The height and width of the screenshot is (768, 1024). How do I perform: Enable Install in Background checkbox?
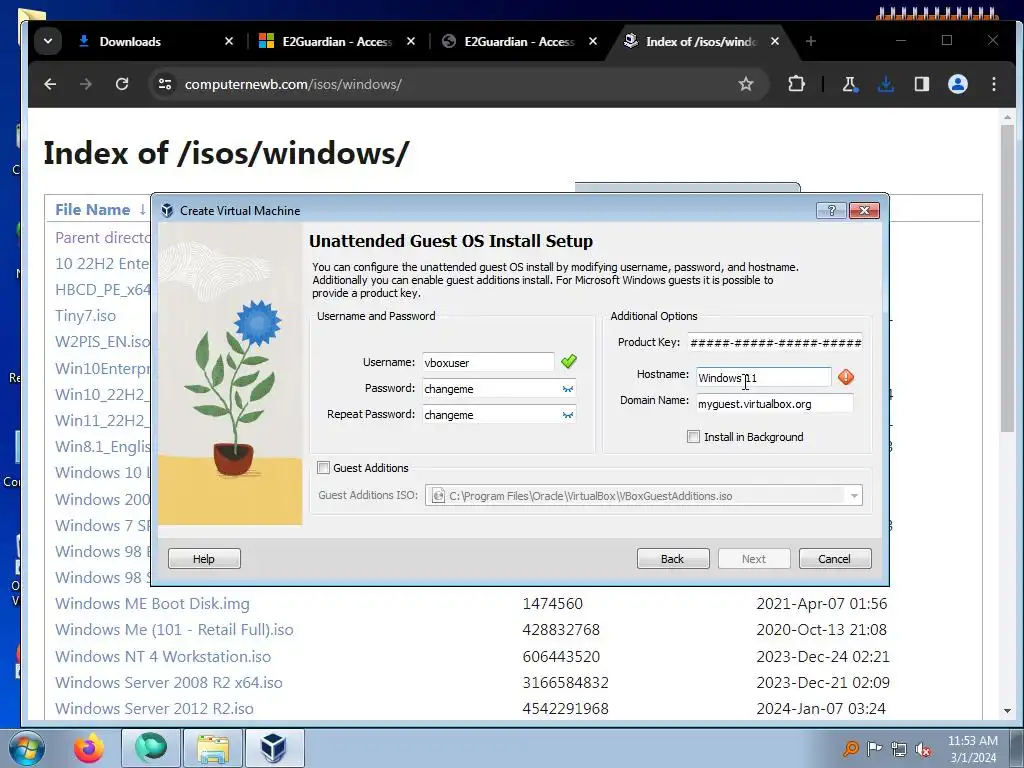pos(694,437)
